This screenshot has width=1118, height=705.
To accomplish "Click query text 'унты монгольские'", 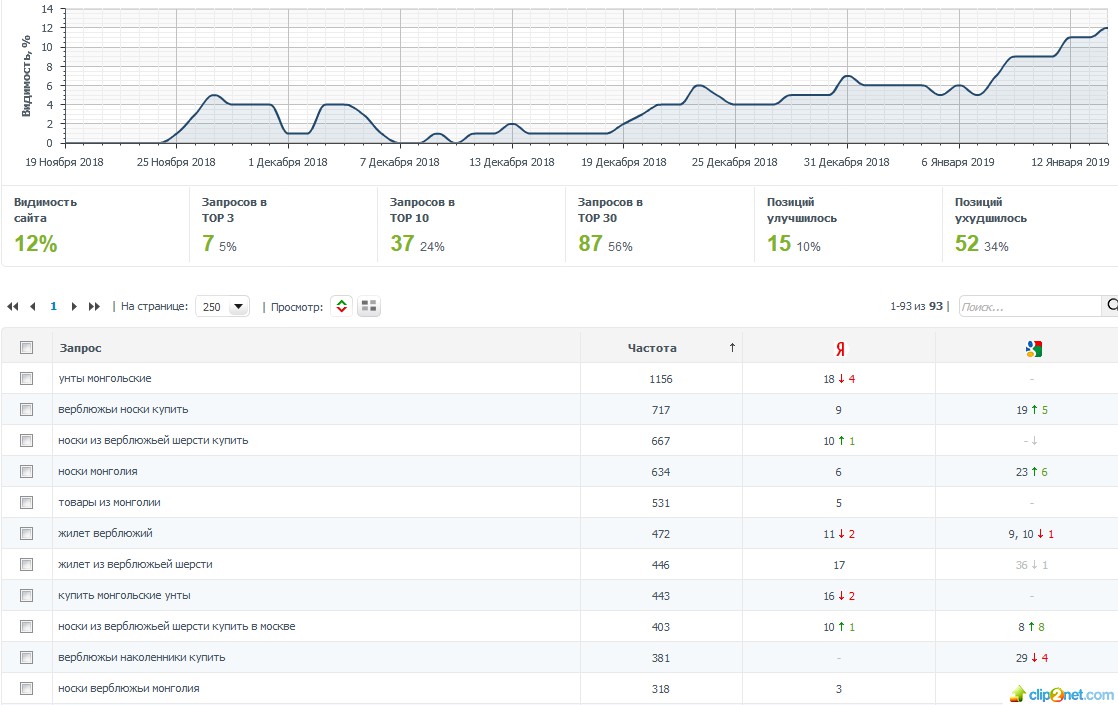I will tap(105, 379).
